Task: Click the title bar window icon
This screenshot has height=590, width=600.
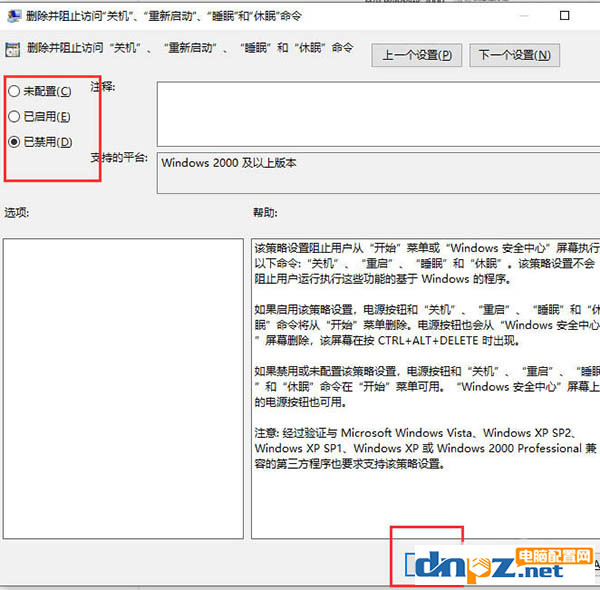Action: click(15, 16)
